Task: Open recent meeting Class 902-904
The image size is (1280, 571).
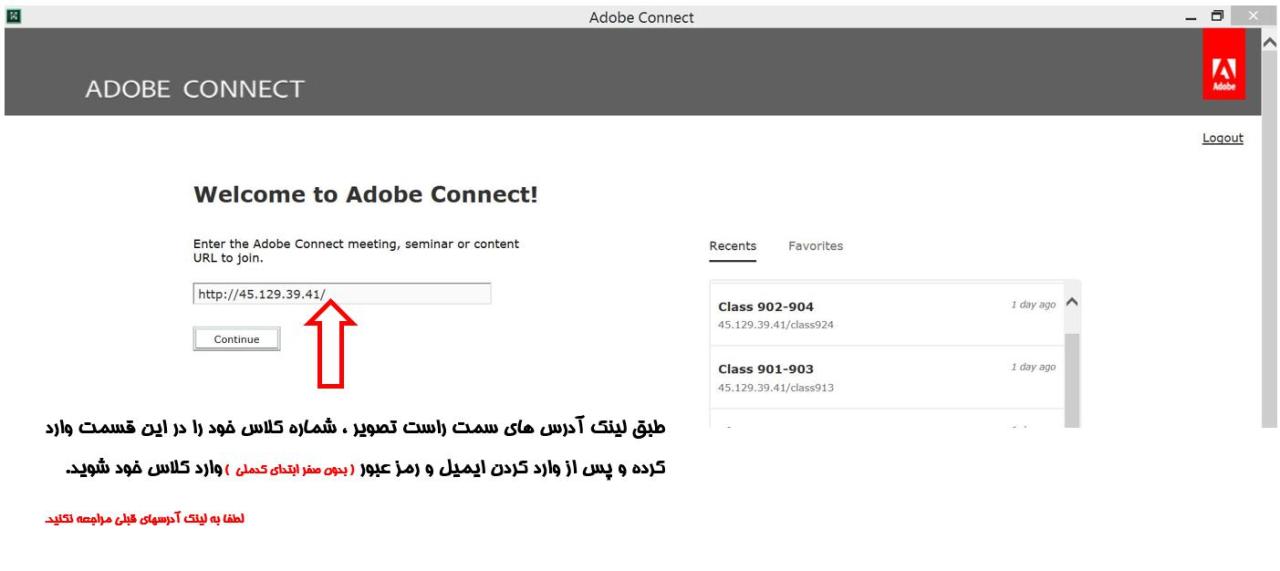Action: coord(887,314)
